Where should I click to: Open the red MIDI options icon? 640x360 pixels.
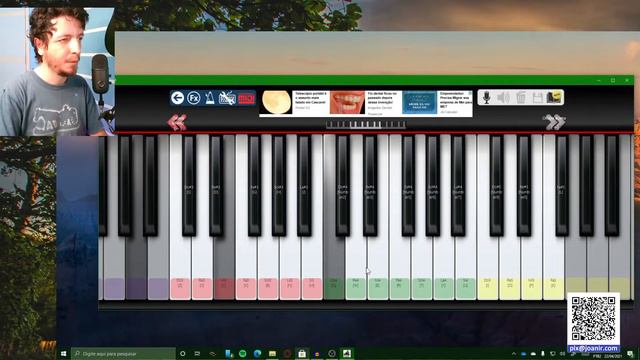246,98
